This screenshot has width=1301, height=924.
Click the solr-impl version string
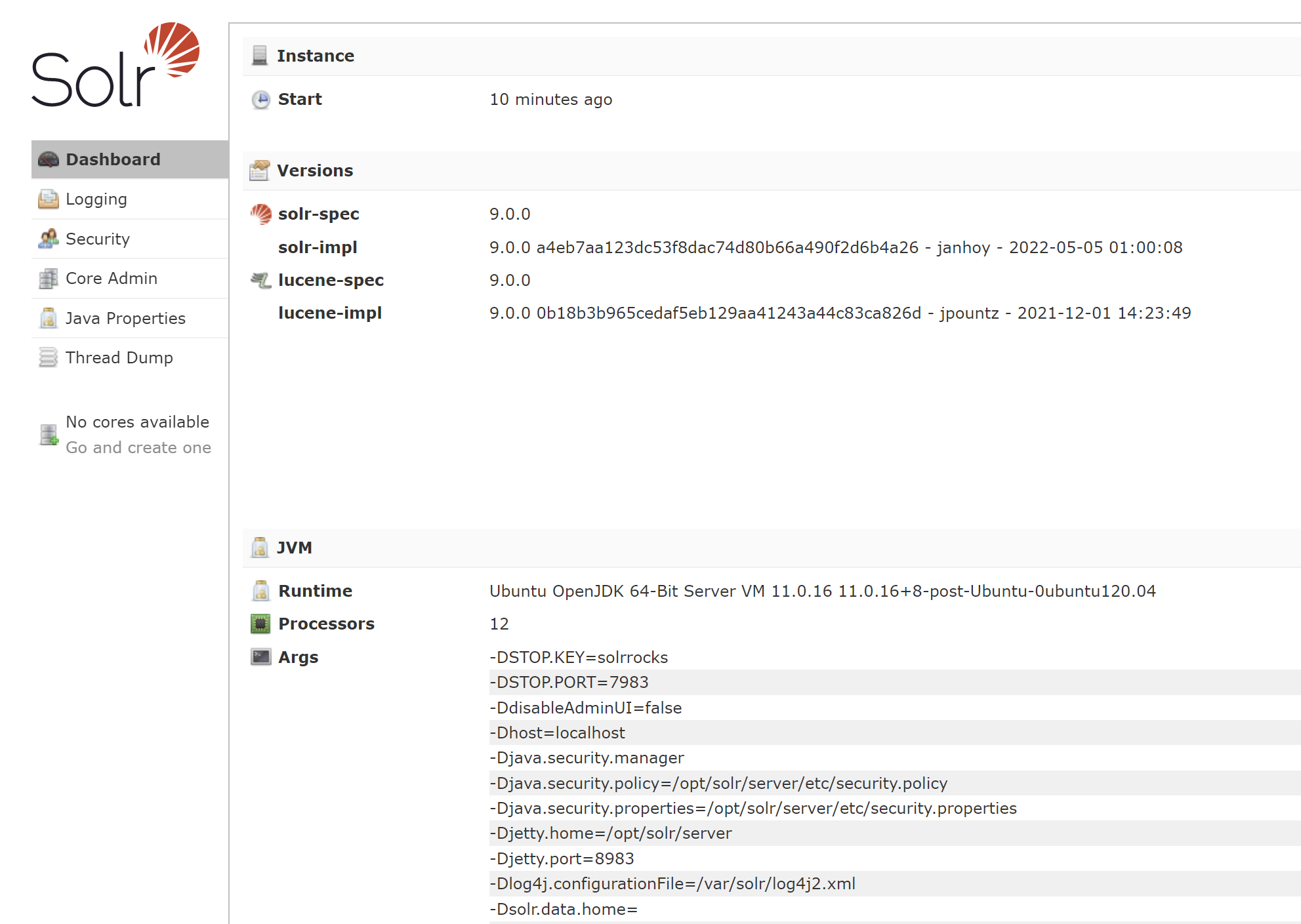(x=836, y=247)
